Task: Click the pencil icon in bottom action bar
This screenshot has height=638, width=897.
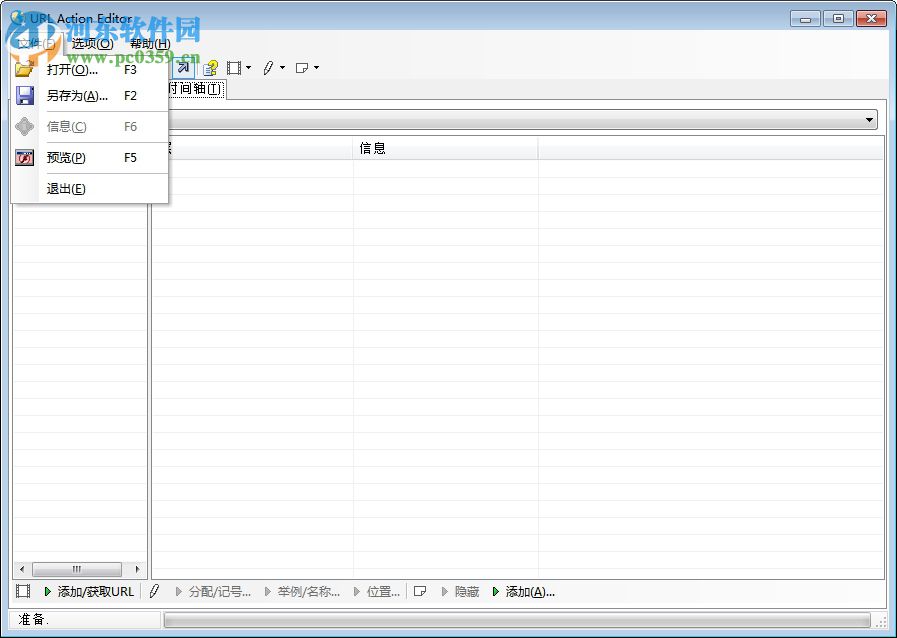Action: 153,591
